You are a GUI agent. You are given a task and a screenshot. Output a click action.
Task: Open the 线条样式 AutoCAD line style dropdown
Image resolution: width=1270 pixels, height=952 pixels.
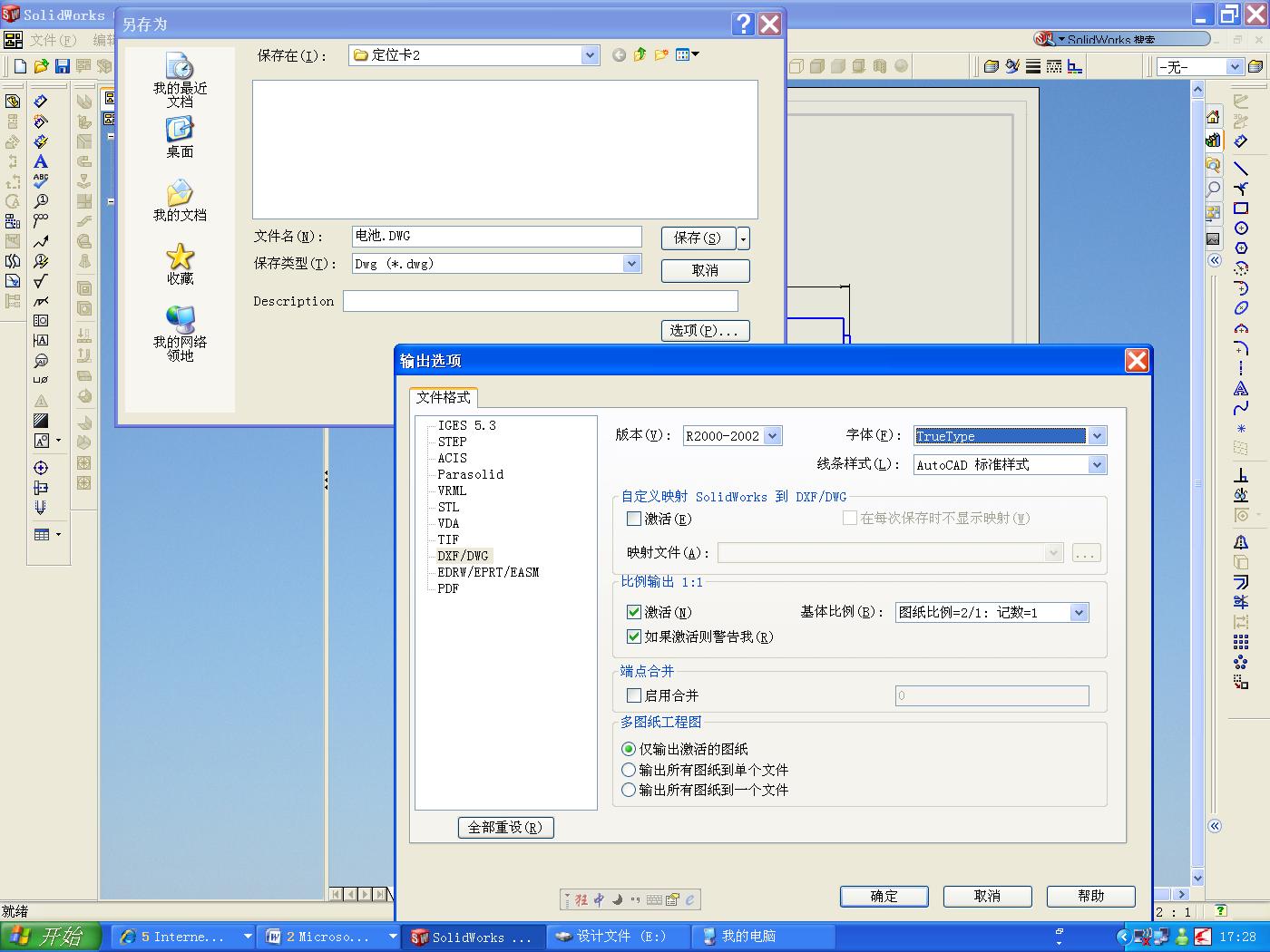coord(1097,465)
